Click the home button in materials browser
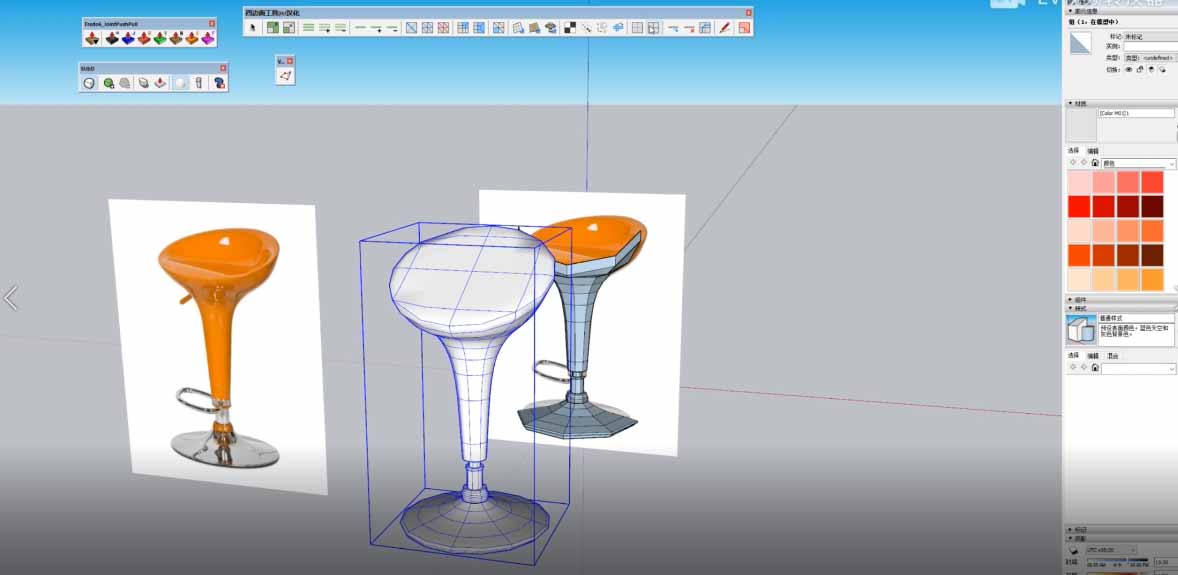The width and height of the screenshot is (1178, 575). [x=1095, y=163]
